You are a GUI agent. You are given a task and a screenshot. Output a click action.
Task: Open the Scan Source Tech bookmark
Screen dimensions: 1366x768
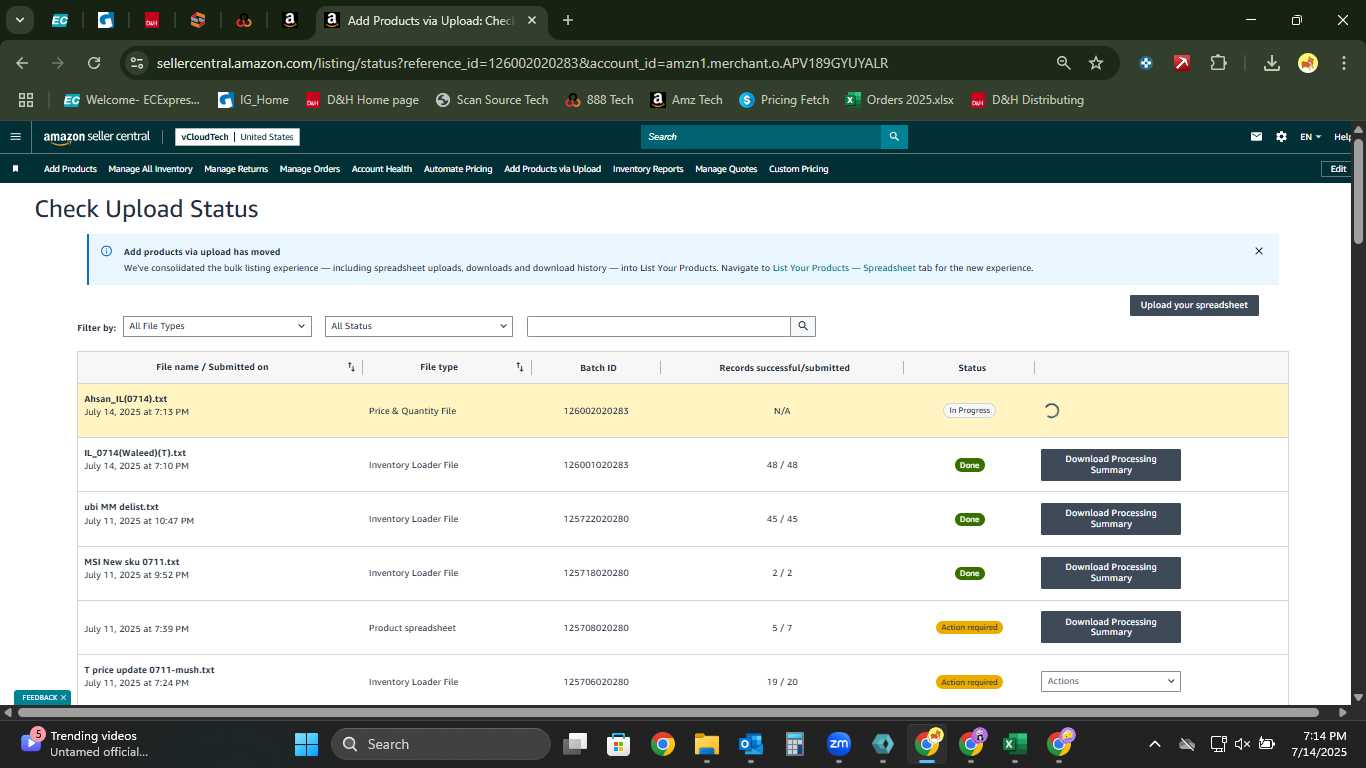pos(492,100)
